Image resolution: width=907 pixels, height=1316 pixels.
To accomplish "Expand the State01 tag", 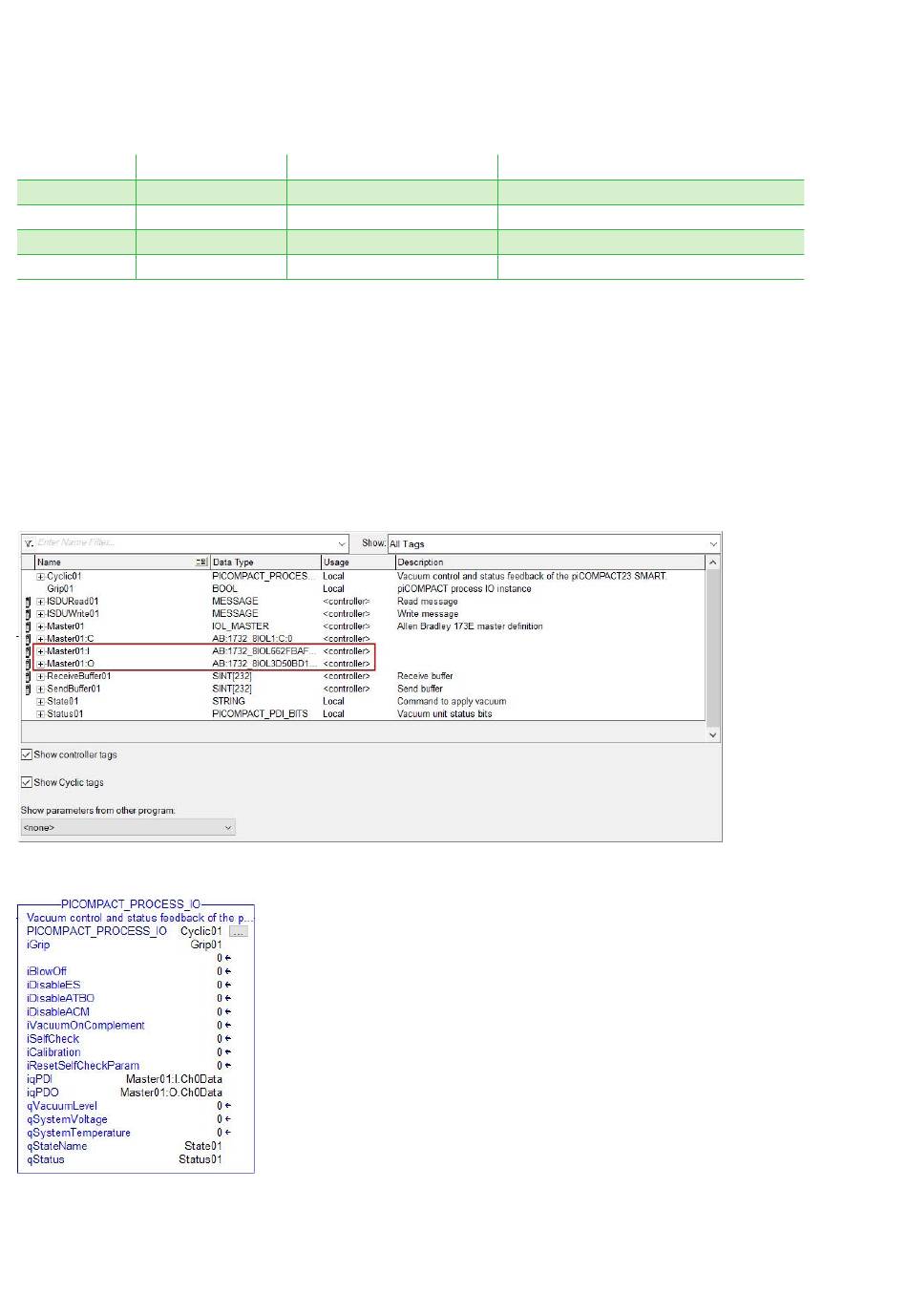I will coord(40,701).
